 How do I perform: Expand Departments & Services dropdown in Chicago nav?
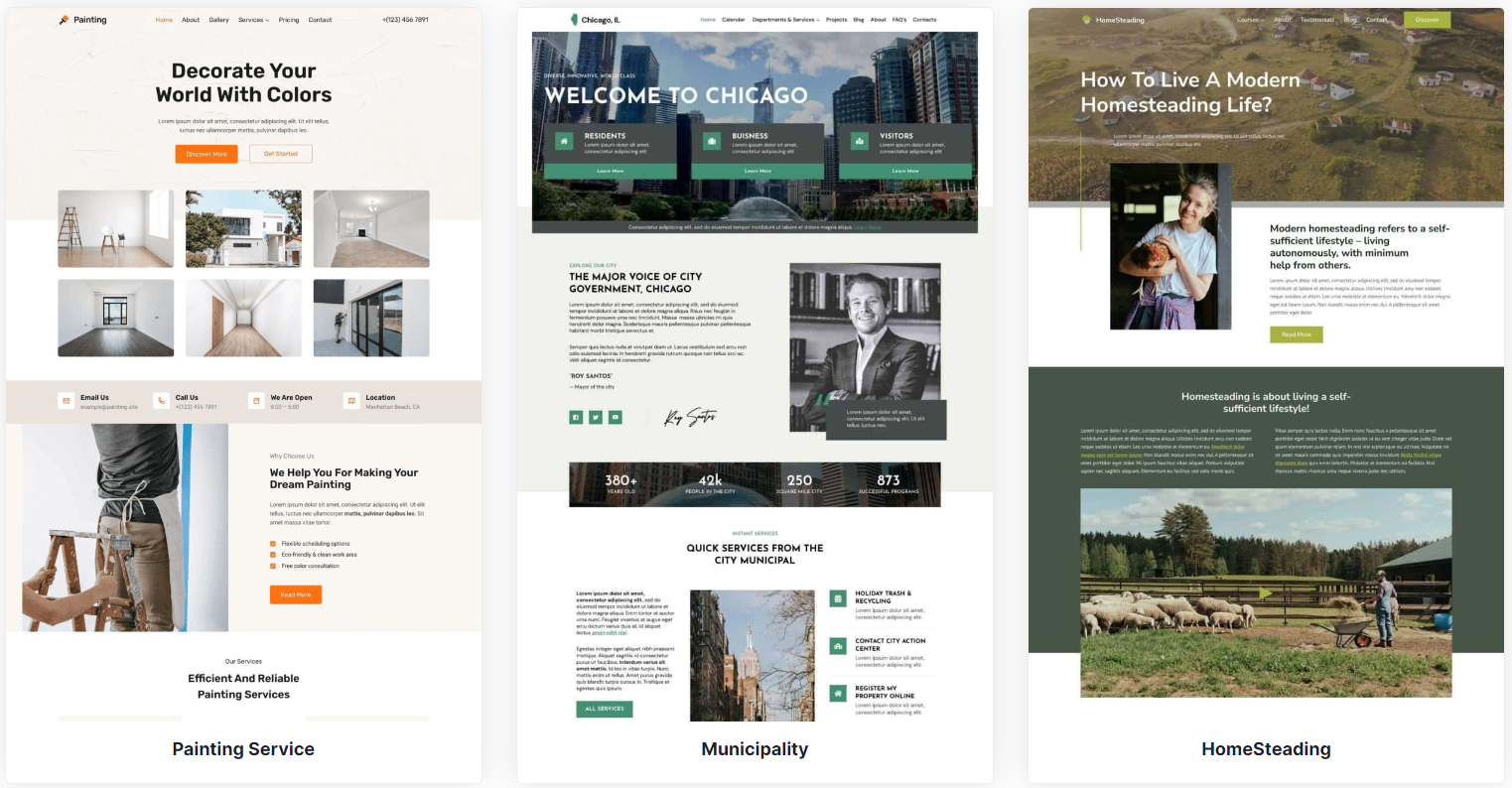pyautogui.click(x=785, y=20)
